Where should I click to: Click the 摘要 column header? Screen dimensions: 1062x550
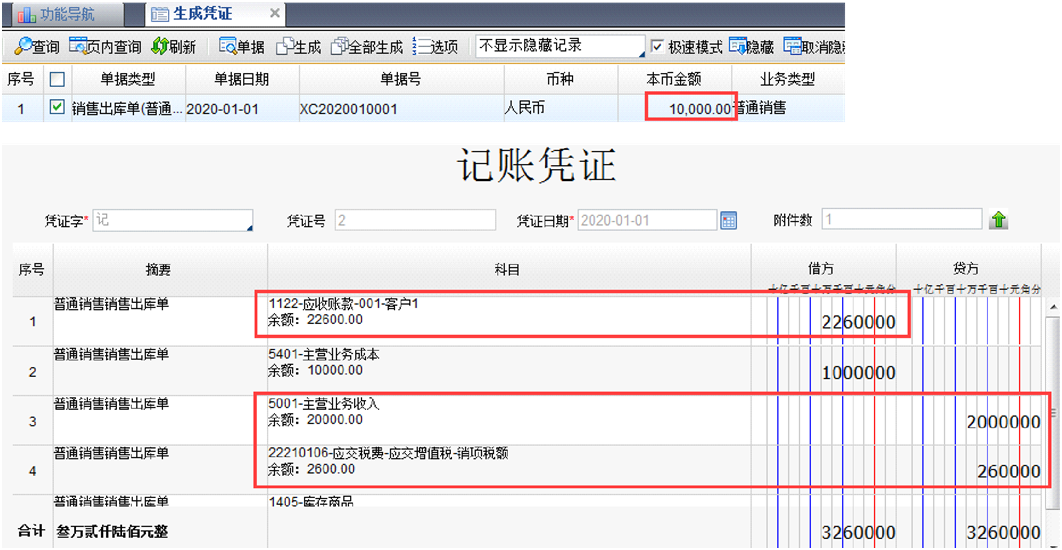(161, 270)
